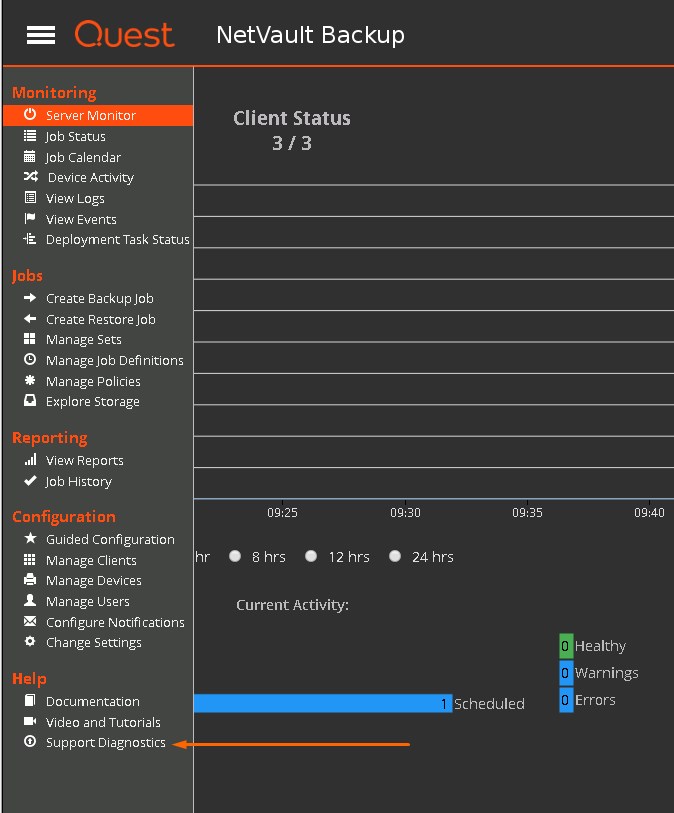Screen dimensions: 674x813
Task: Toggle the hamburger navigation menu
Action: click(x=41, y=35)
